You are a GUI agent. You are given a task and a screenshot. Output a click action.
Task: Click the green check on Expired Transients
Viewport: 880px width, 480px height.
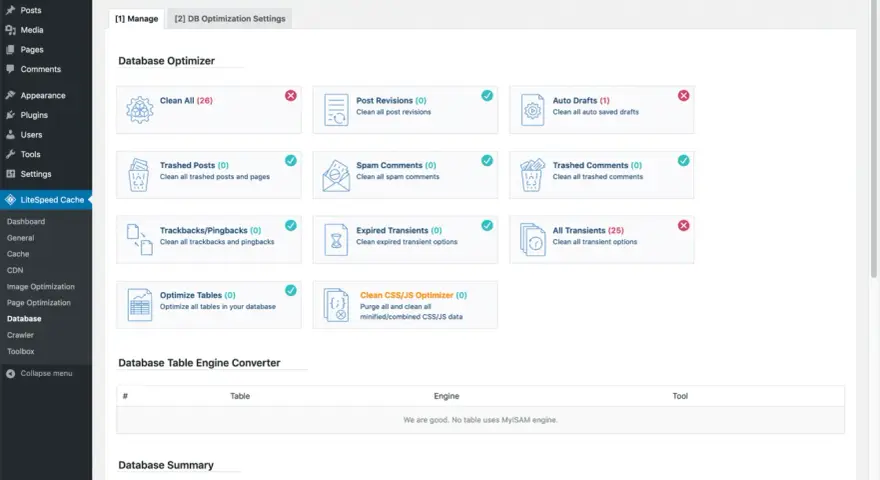coord(487,225)
